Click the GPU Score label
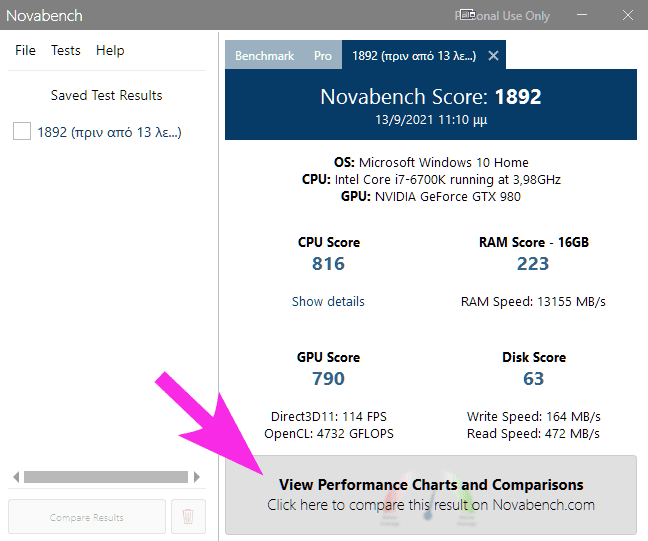648x541 pixels. coord(328,357)
